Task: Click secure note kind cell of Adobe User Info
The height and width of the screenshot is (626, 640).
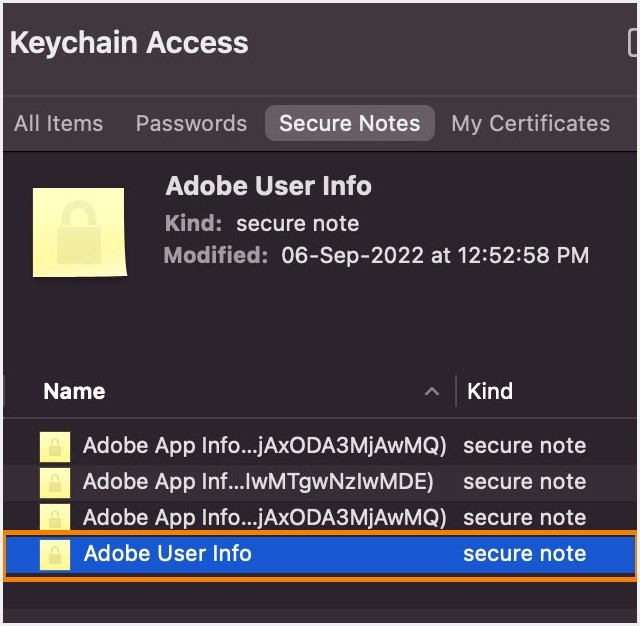Action: pyautogui.click(x=524, y=554)
